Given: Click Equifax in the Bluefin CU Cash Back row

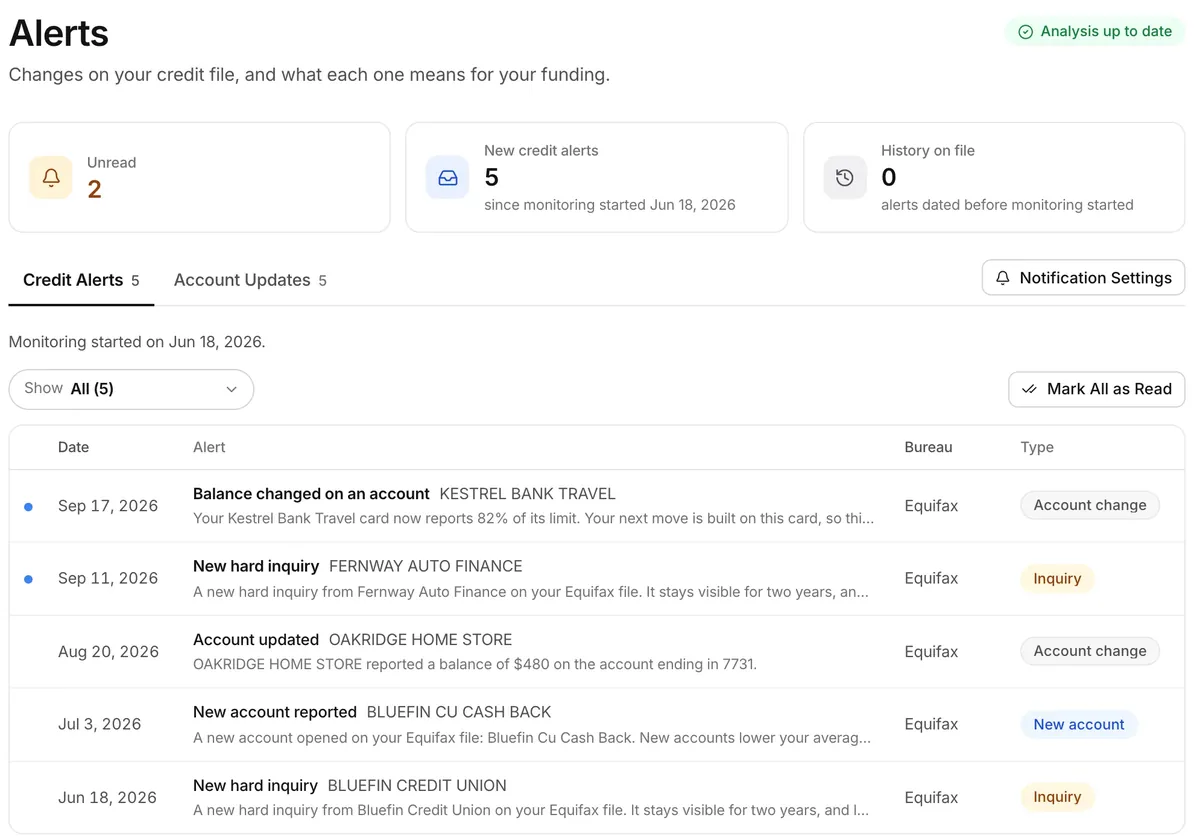Looking at the screenshot, I should point(931,724).
